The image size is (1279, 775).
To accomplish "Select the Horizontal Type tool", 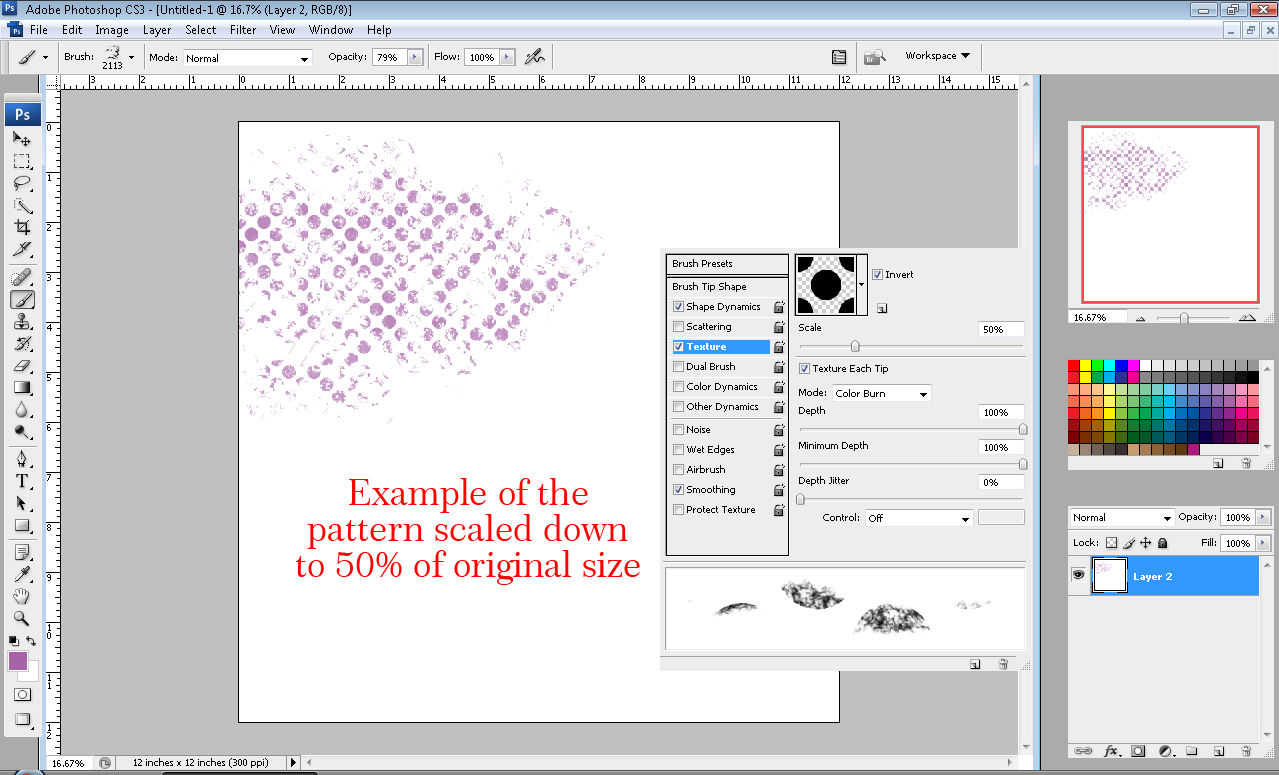I will [x=22, y=481].
